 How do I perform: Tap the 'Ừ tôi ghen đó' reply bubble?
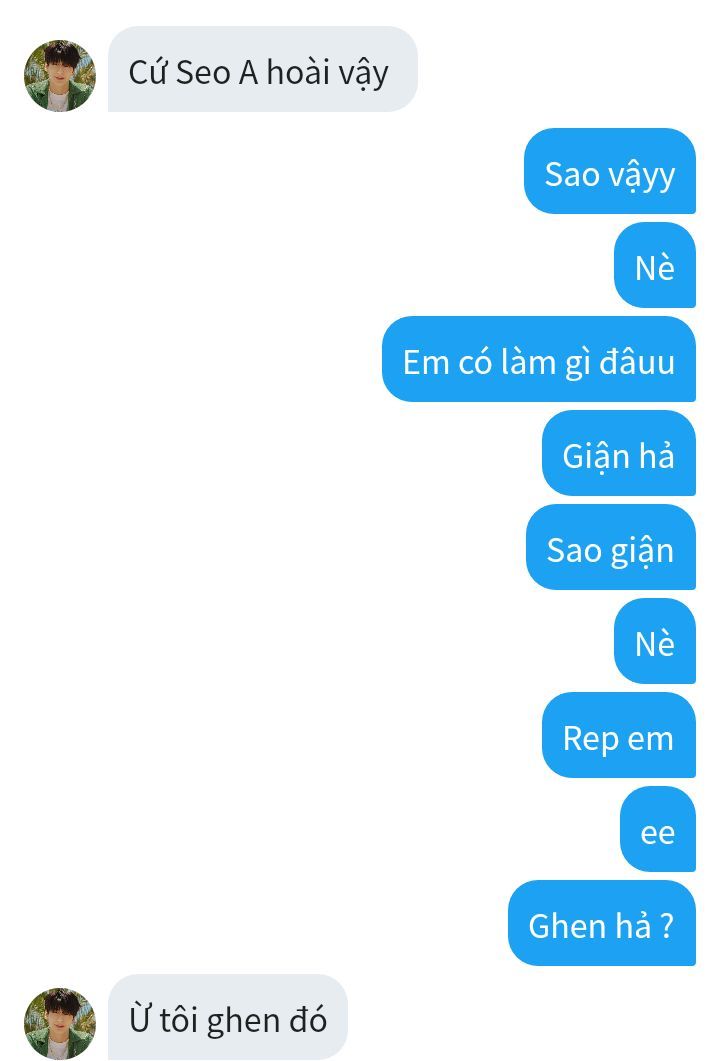(227, 1017)
